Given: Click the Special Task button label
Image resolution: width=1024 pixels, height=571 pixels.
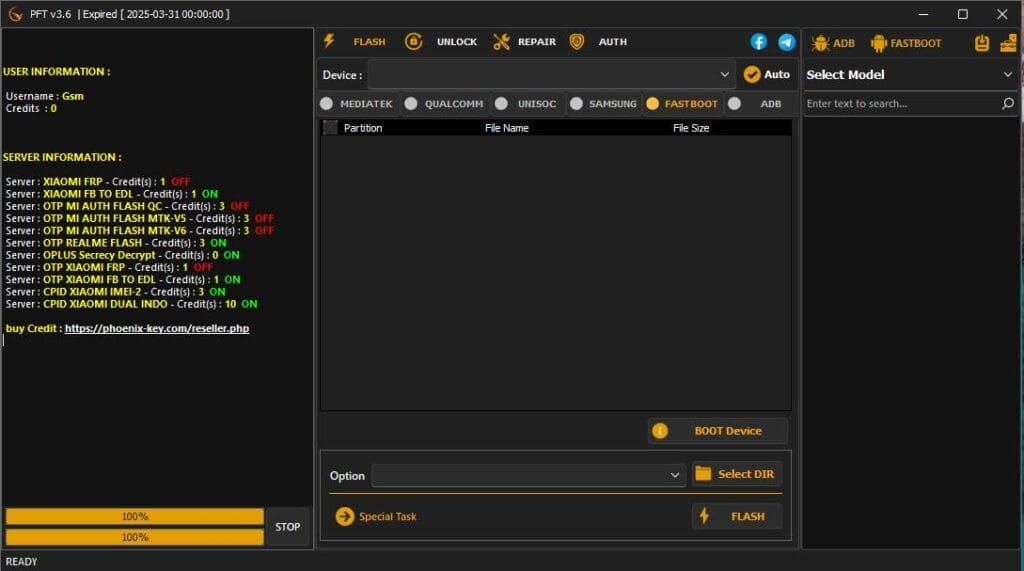Looking at the screenshot, I should tap(387, 516).
